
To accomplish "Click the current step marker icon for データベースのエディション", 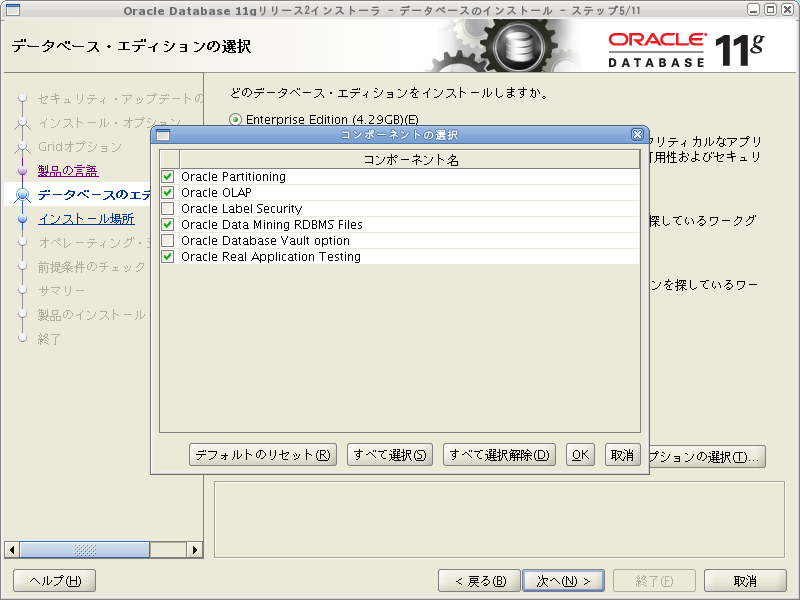I will point(22,195).
